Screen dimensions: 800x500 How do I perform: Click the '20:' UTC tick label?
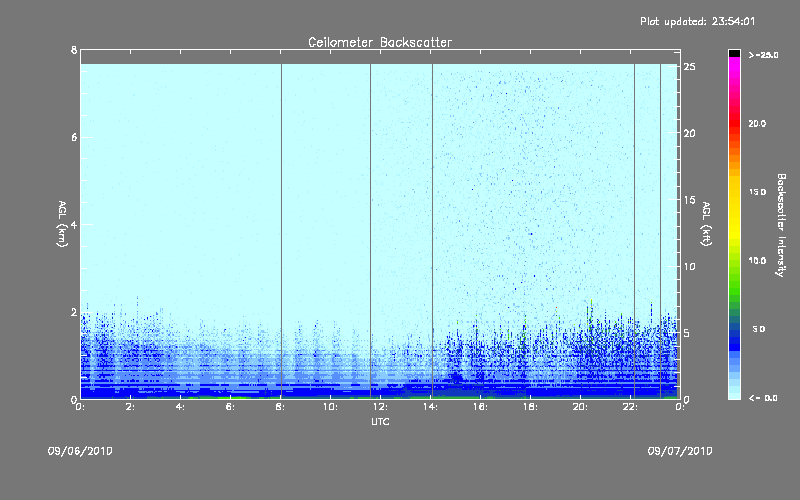tap(580, 407)
